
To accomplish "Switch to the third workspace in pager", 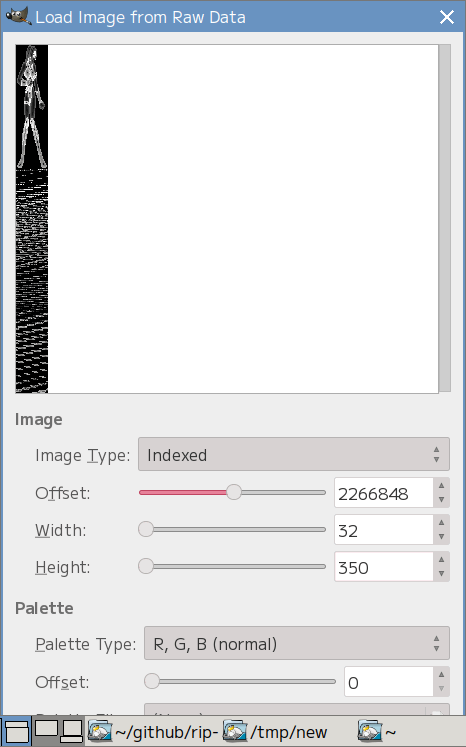I will pyautogui.click(x=72, y=731).
